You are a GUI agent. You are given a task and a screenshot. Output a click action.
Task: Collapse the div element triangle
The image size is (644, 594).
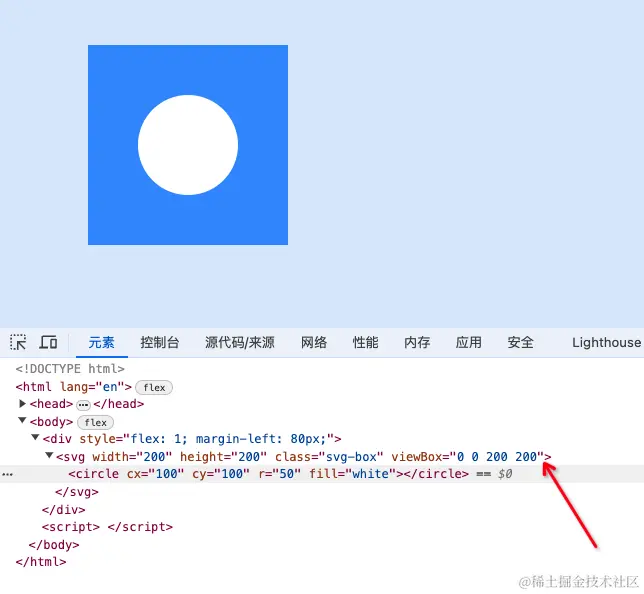pyautogui.click(x=36, y=437)
